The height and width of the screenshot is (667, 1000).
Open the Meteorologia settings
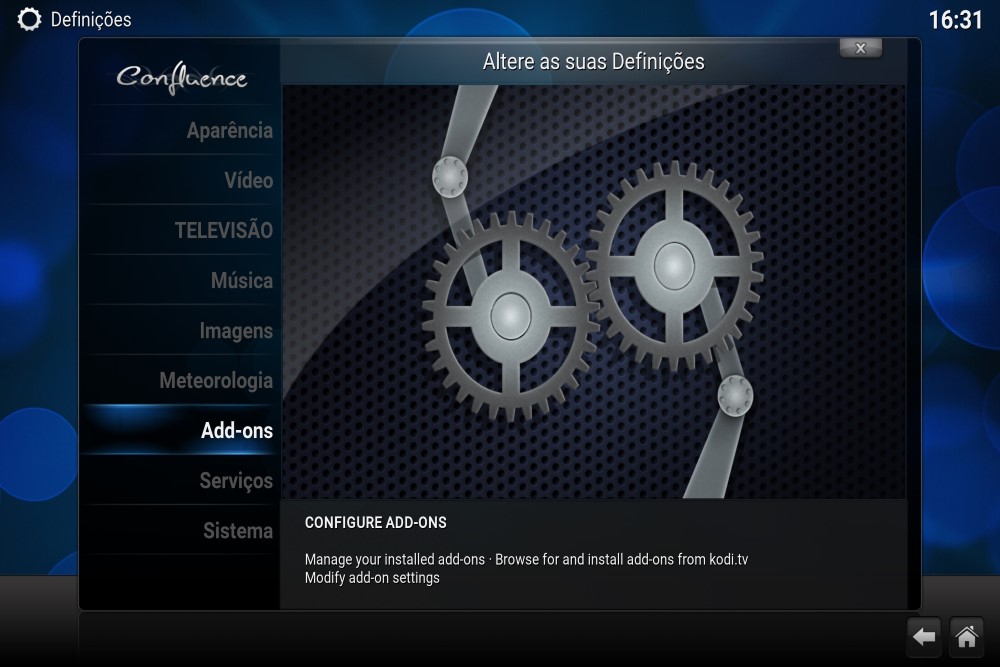(215, 381)
